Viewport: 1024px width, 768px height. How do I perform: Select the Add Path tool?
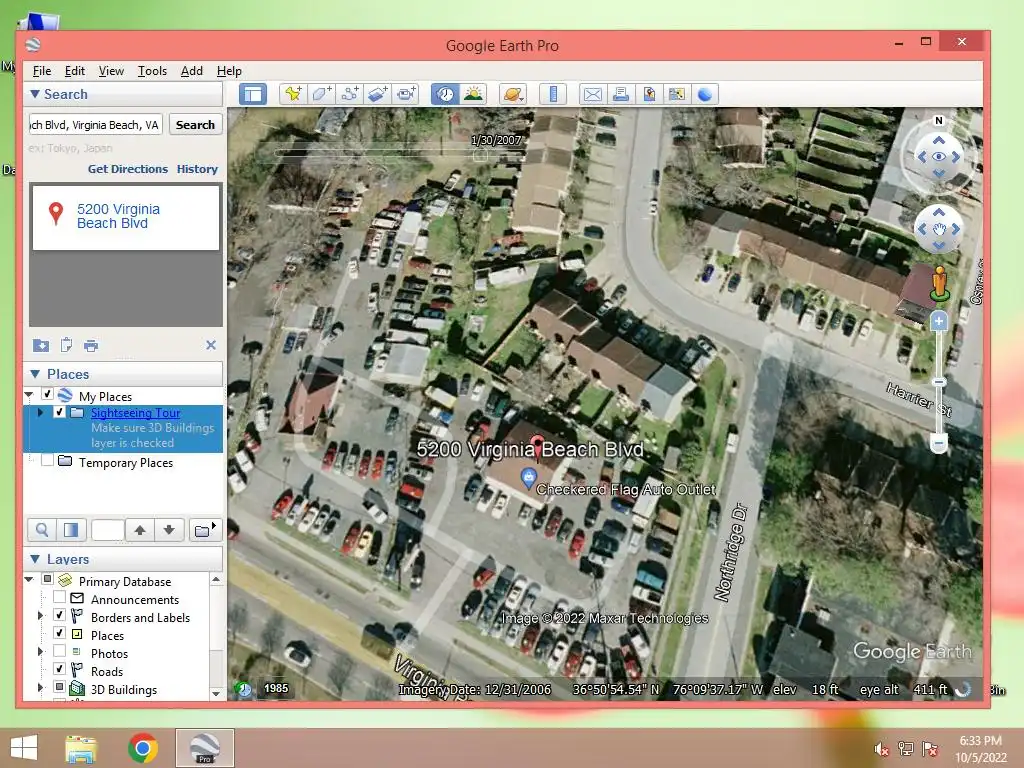click(349, 95)
